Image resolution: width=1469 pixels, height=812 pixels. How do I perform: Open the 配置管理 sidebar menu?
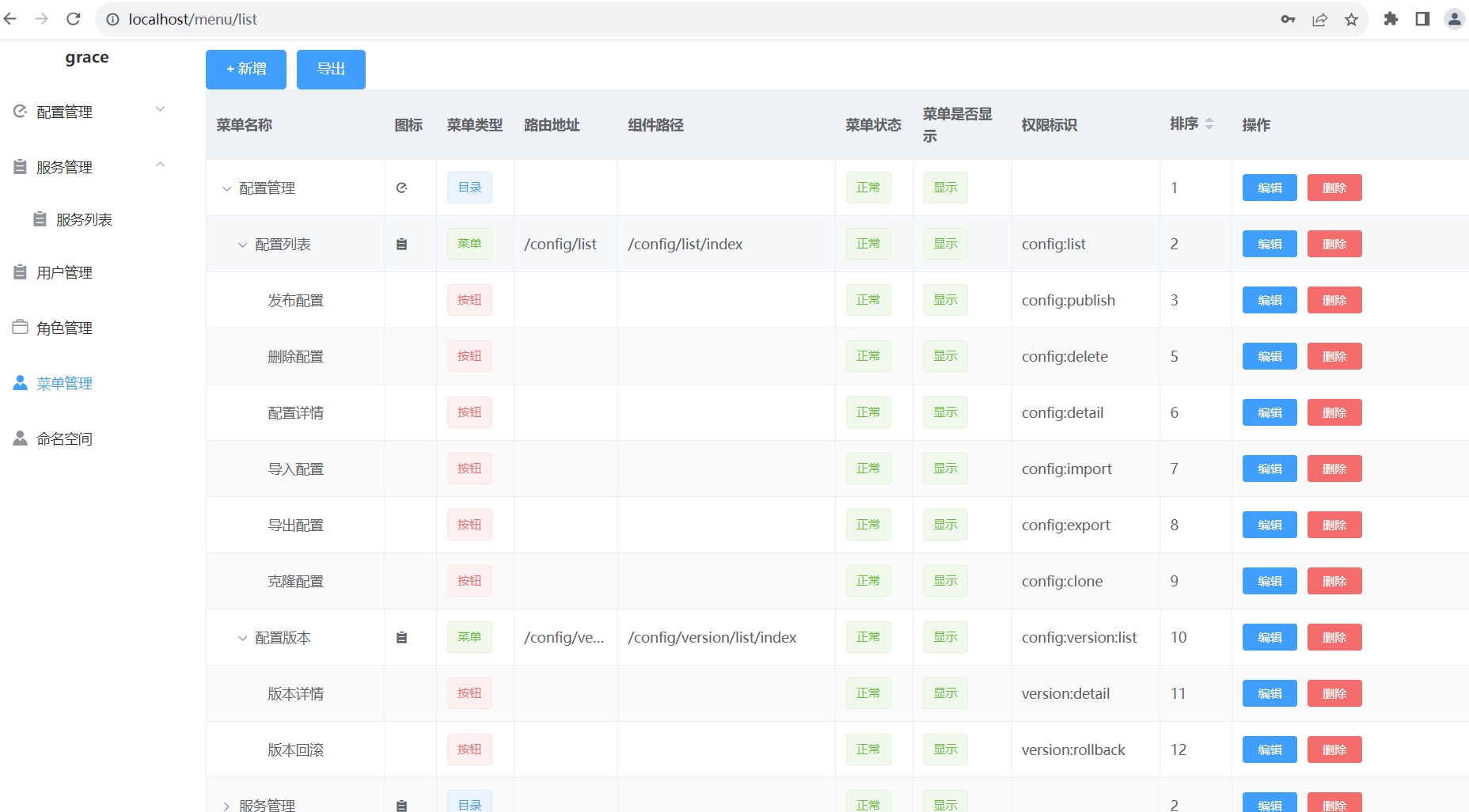coord(64,112)
